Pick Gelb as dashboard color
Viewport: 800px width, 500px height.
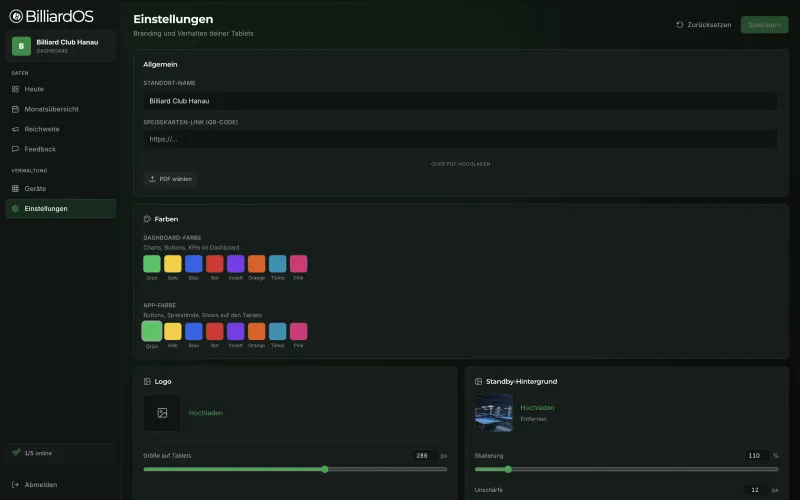(173, 264)
